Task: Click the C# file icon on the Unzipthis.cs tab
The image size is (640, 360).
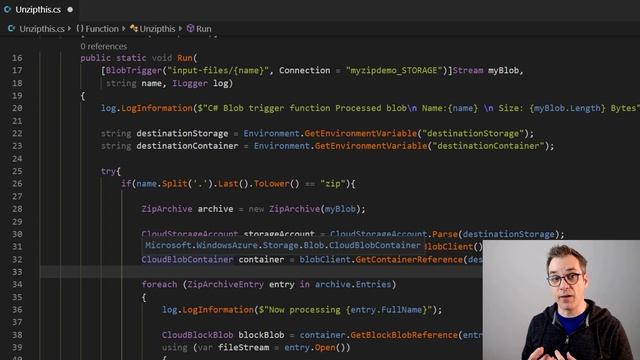Action: point(7,9)
